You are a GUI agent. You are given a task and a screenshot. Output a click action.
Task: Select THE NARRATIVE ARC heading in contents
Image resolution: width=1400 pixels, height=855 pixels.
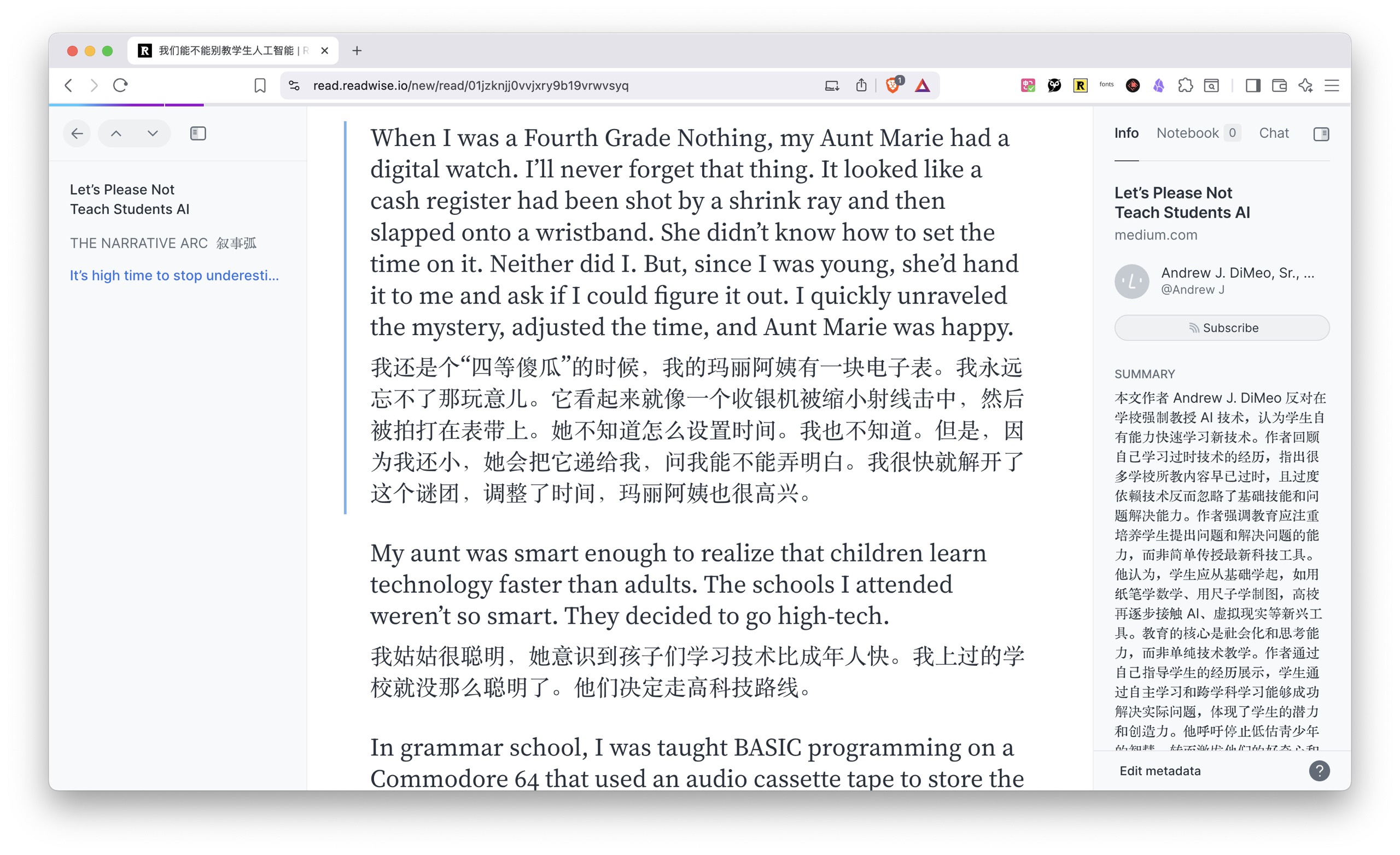[x=163, y=243]
